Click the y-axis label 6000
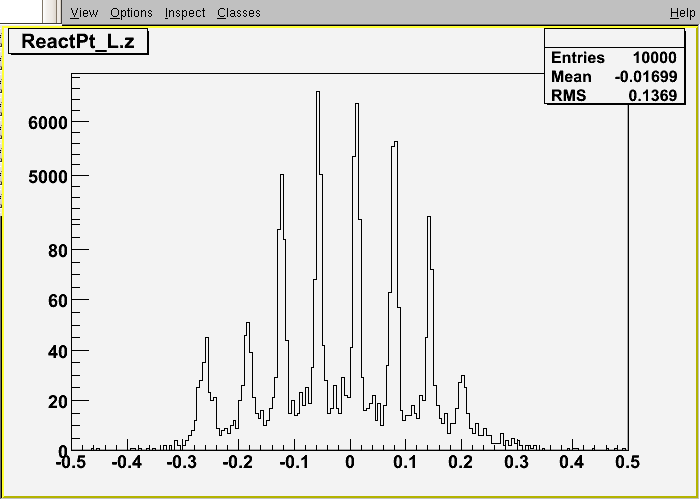The height and width of the screenshot is (500, 700). (48, 123)
